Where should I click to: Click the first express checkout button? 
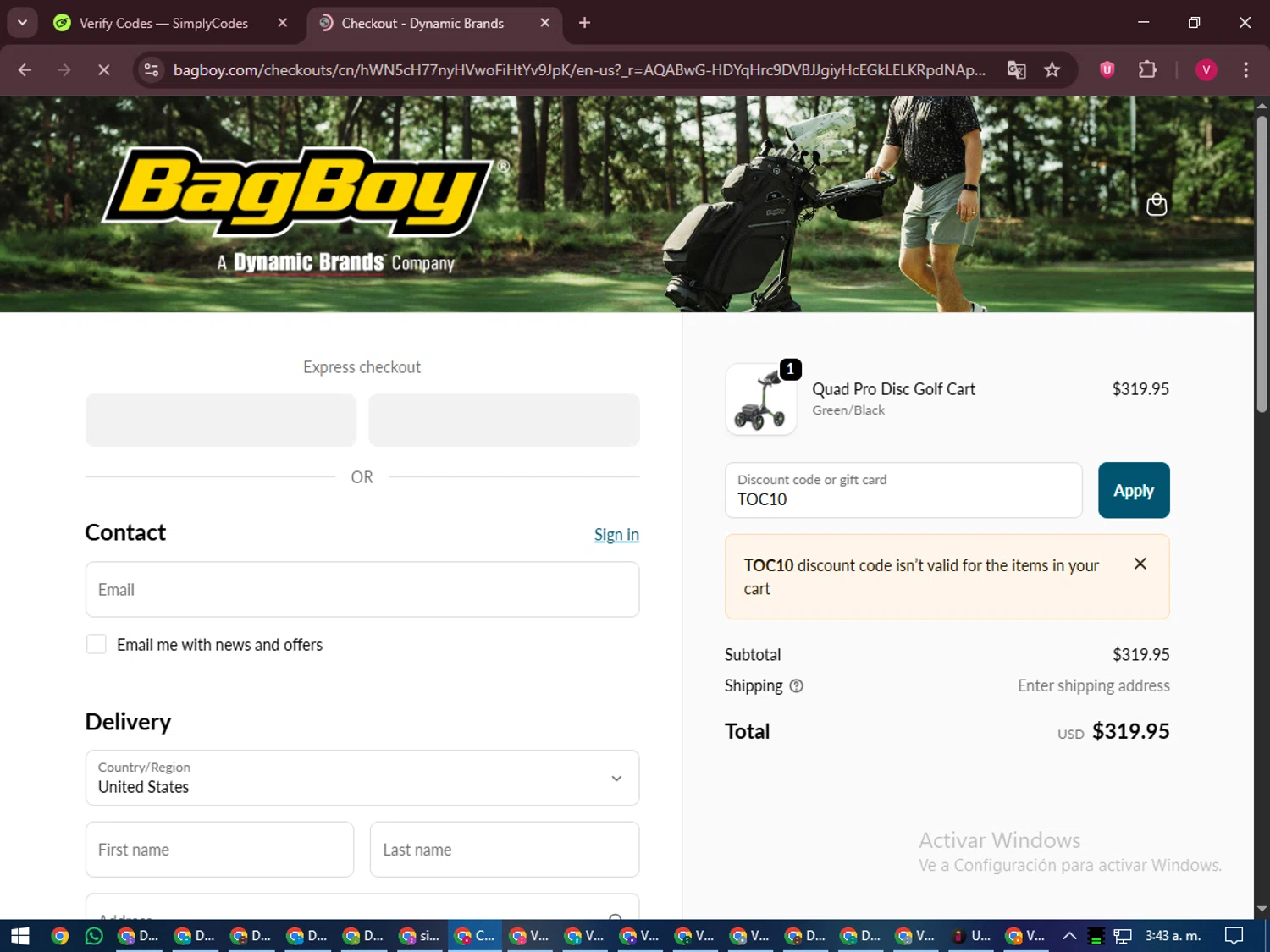221,420
